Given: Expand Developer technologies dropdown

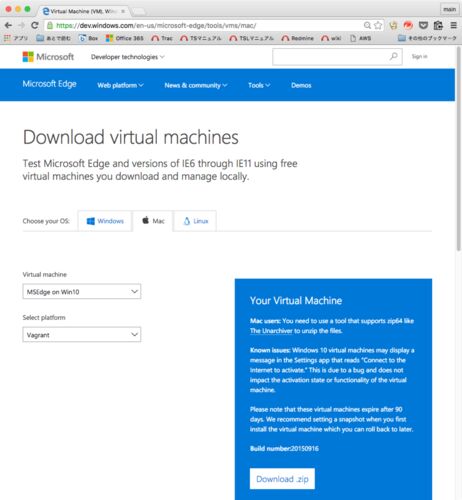Looking at the screenshot, I should [128, 57].
